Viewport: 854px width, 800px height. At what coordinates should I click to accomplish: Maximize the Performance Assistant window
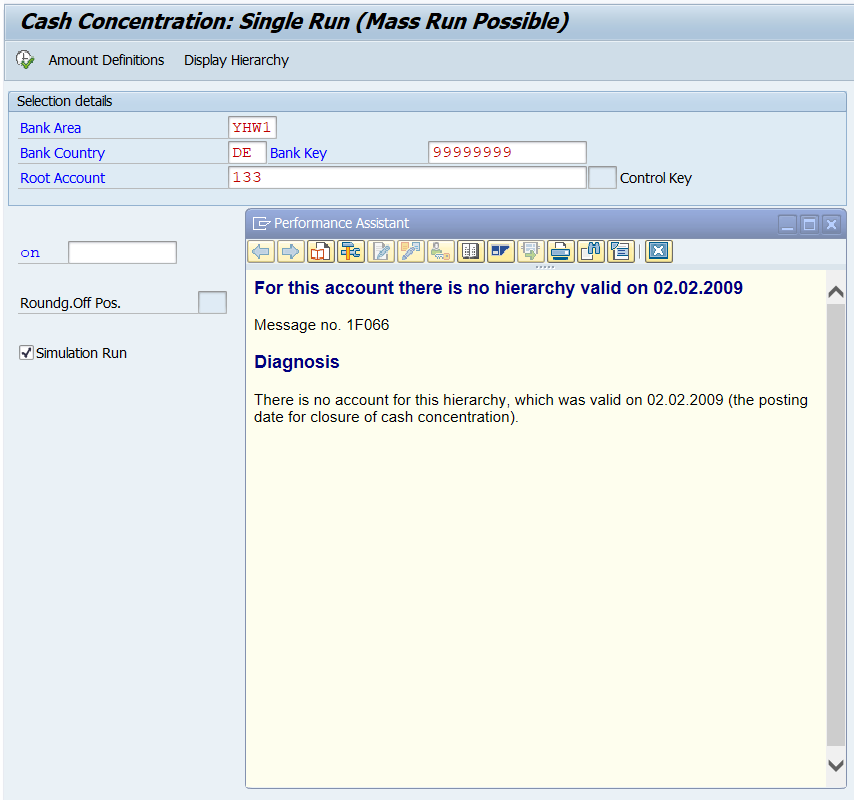tap(809, 224)
